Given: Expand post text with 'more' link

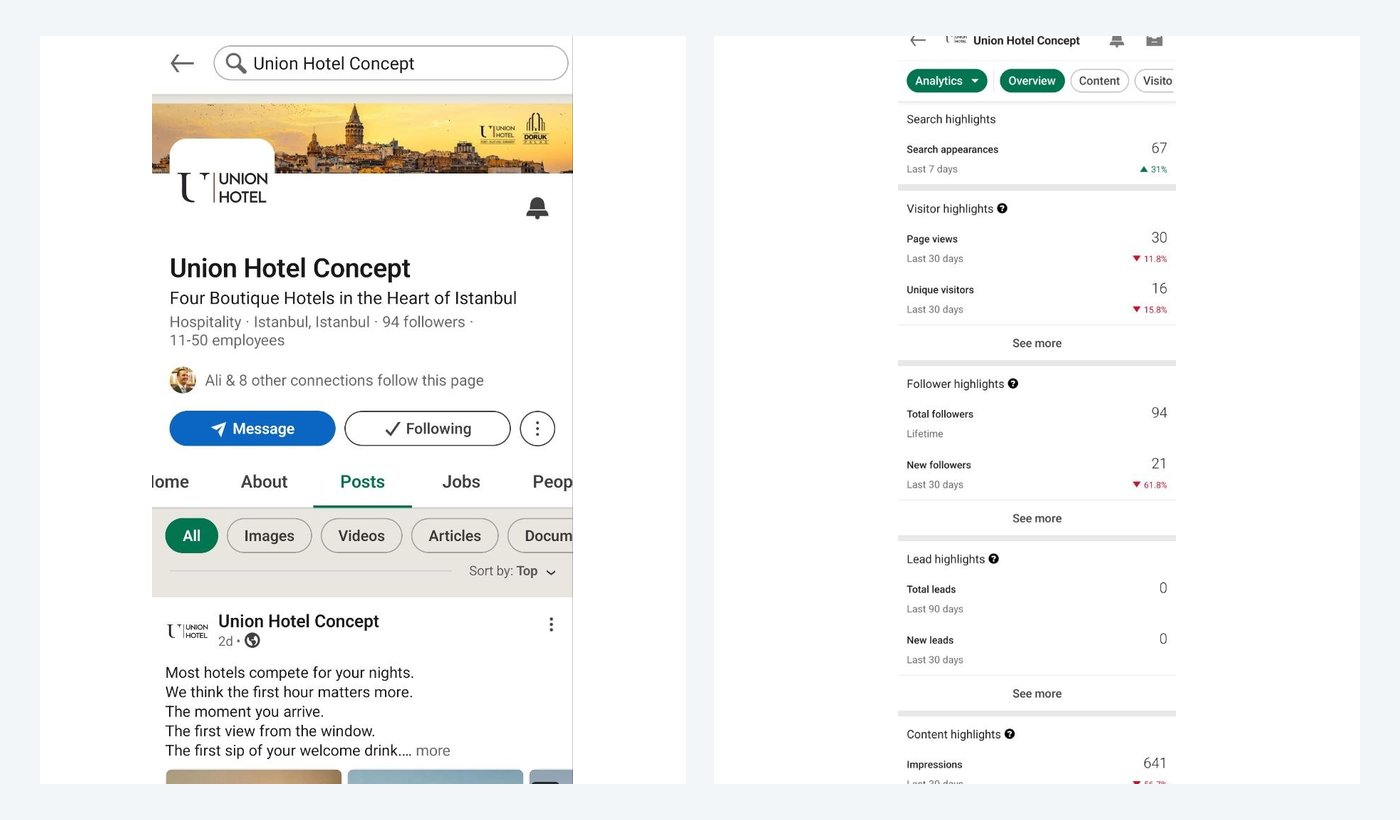Looking at the screenshot, I should pos(433,751).
